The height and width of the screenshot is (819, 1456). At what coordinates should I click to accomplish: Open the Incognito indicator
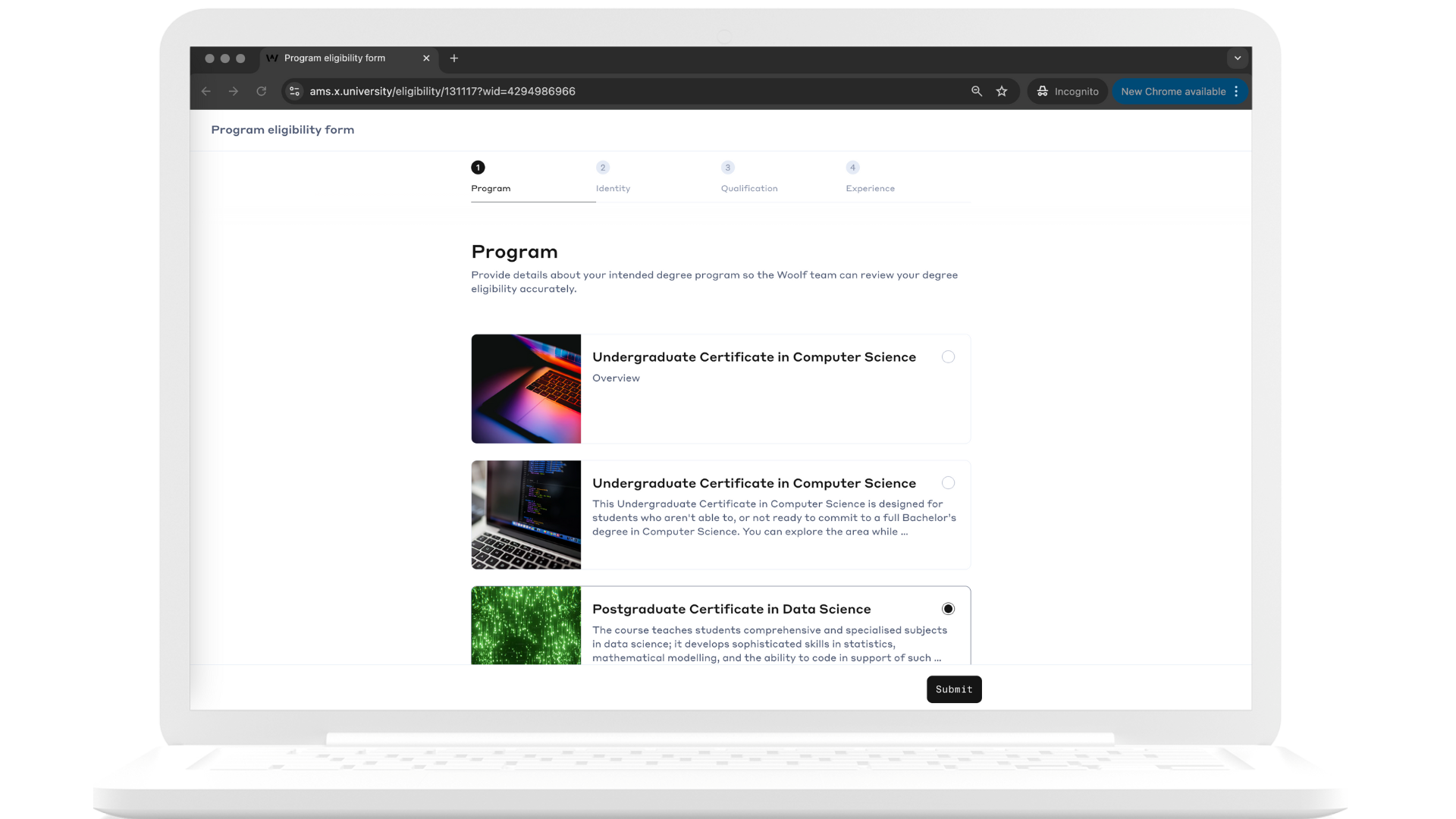tap(1068, 91)
